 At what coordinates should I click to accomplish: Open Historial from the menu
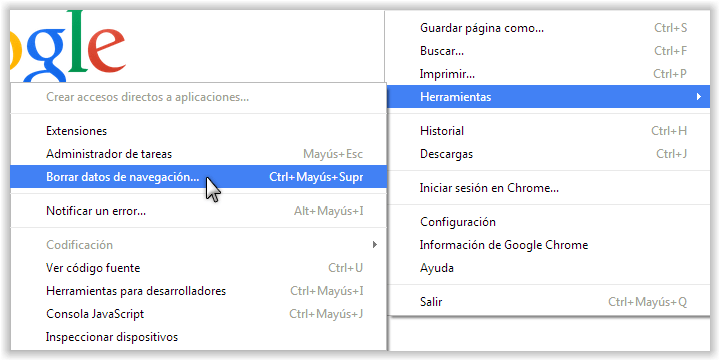(x=549, y=131)
